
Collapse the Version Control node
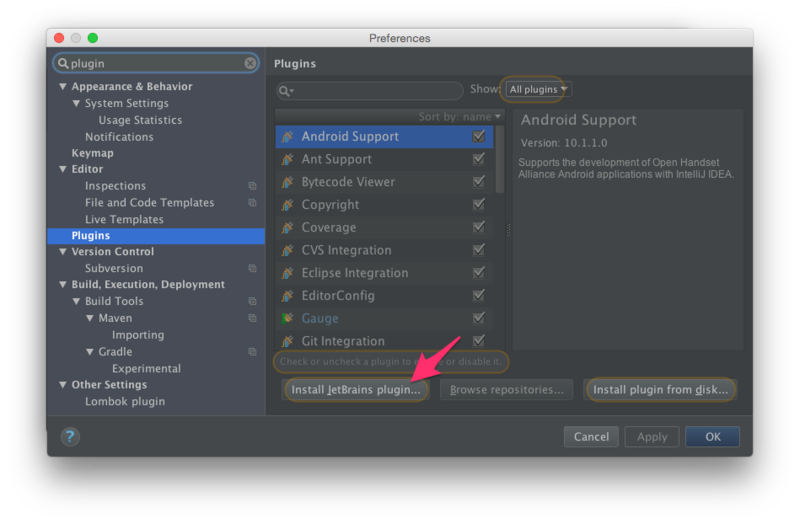pyautogui.click(x=63, y=252)
